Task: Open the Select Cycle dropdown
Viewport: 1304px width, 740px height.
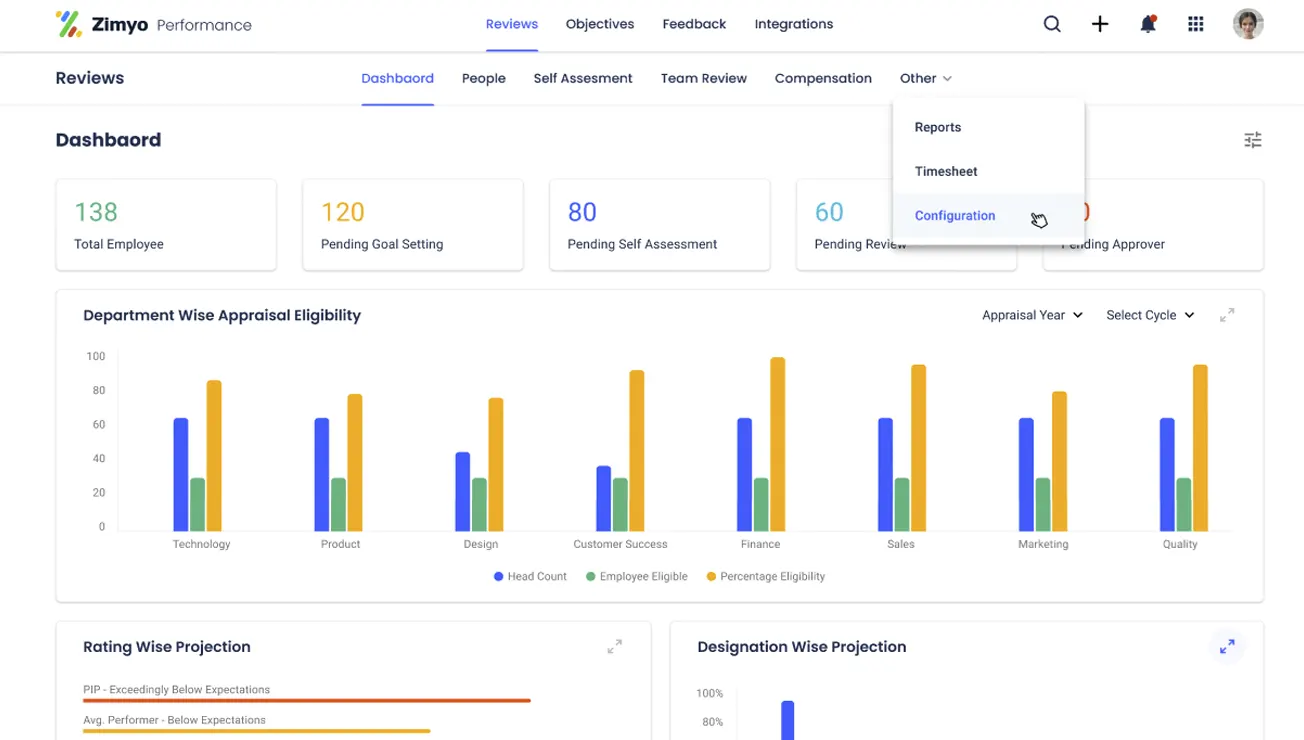Action: click(x=1149, y=315)
